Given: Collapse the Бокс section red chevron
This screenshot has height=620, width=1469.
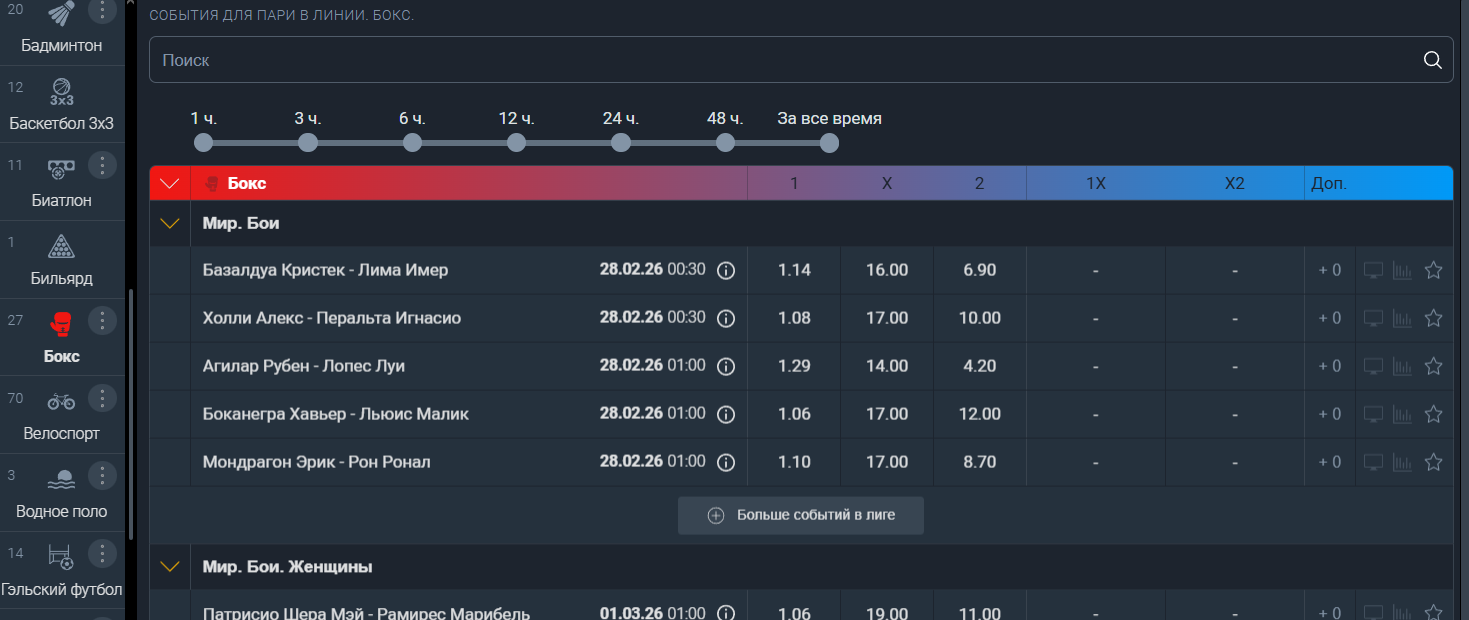Looking at the screenshot, I should point(170,184).
